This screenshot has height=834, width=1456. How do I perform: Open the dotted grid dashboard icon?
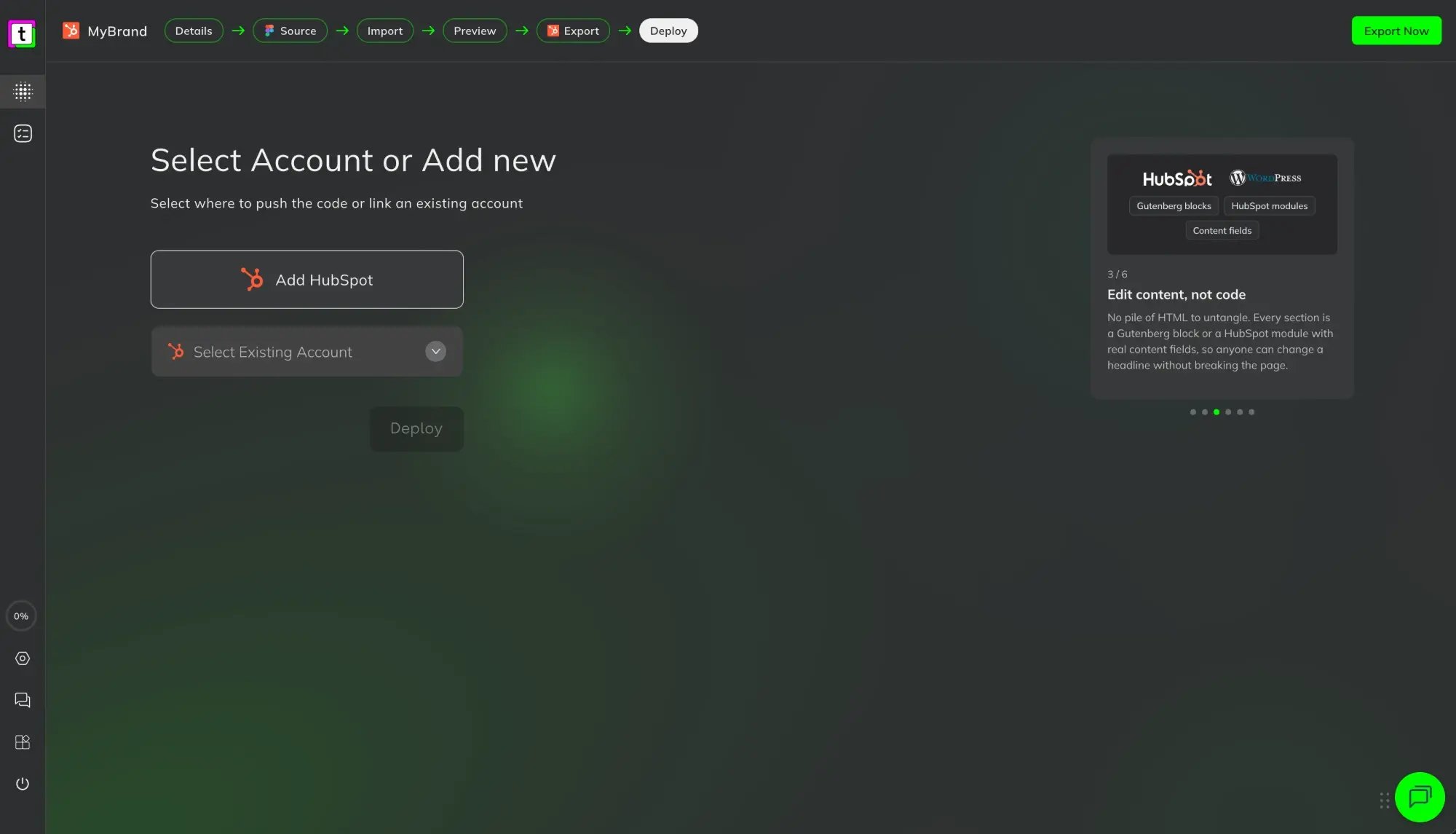pos(23,91)
